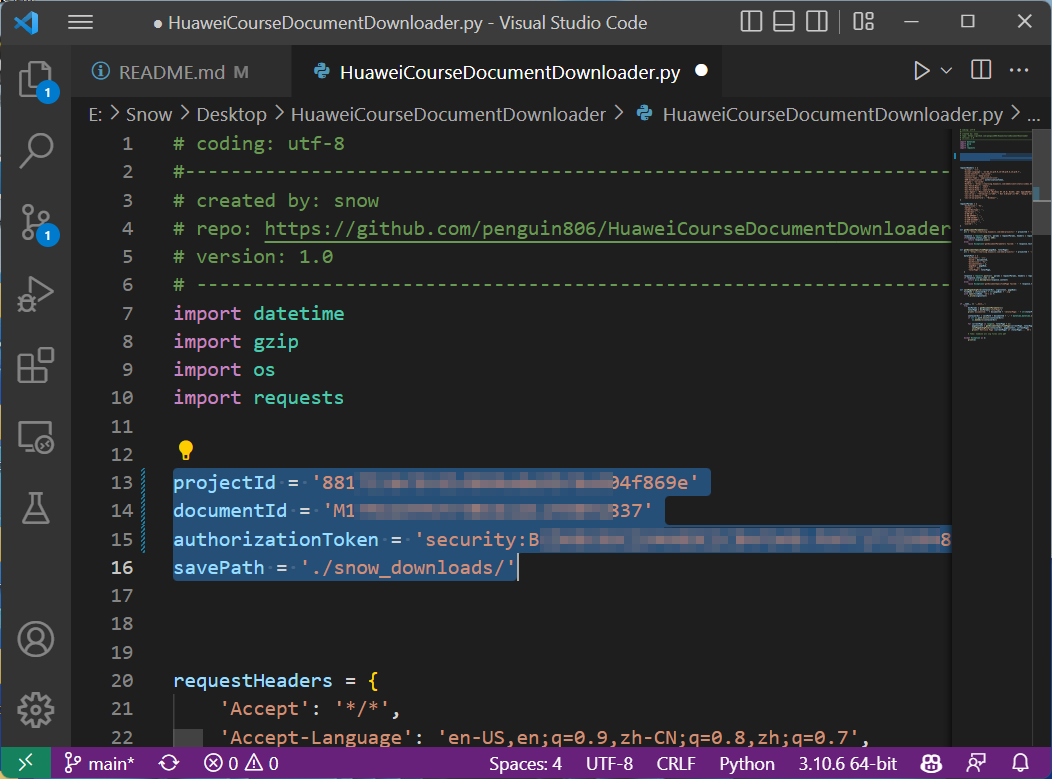
Task: Click the unsaved dot on the active tab
Action: pos(701,70)
